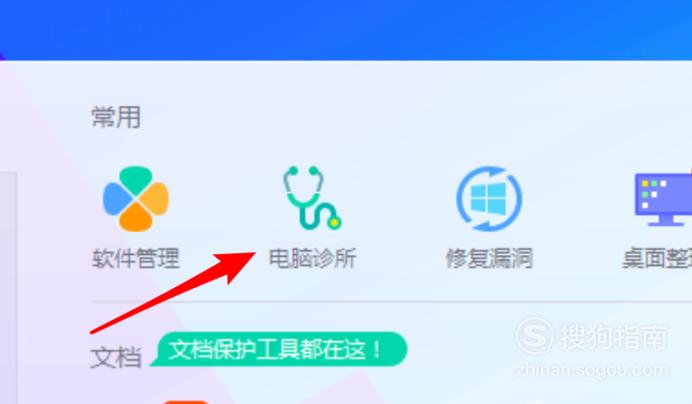692x404 pixels.
Task: Click the green 文档保护工具都在这 tip bubble
Action: click(x=279, y=349)
